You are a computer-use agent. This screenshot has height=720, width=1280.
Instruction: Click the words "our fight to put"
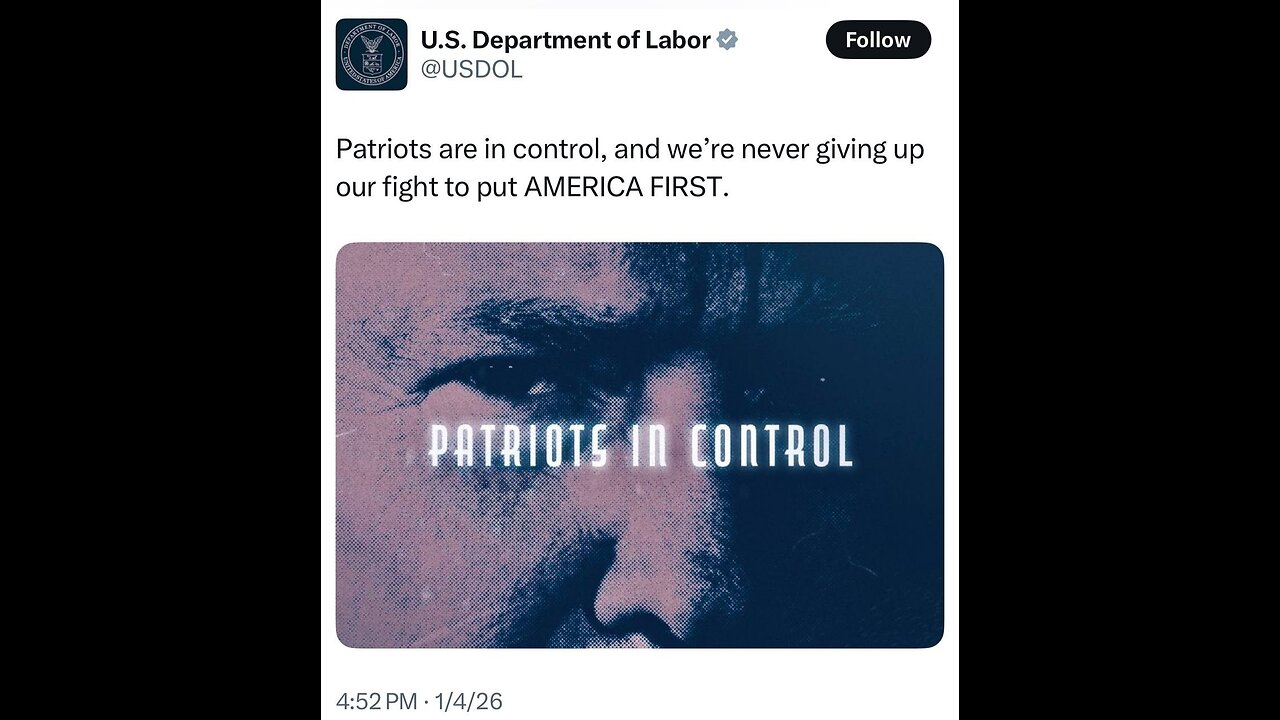coord(427,187)
